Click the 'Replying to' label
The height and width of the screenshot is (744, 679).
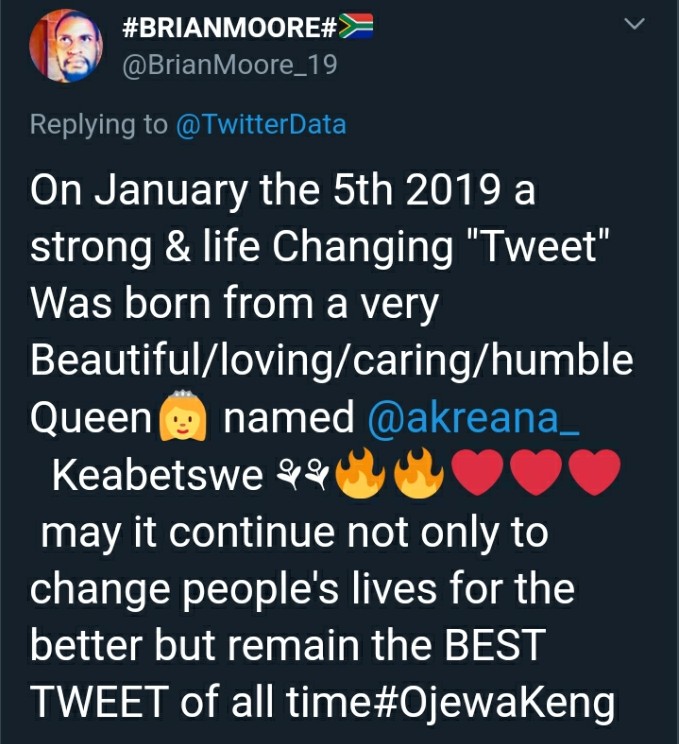(x=99, y=125)
